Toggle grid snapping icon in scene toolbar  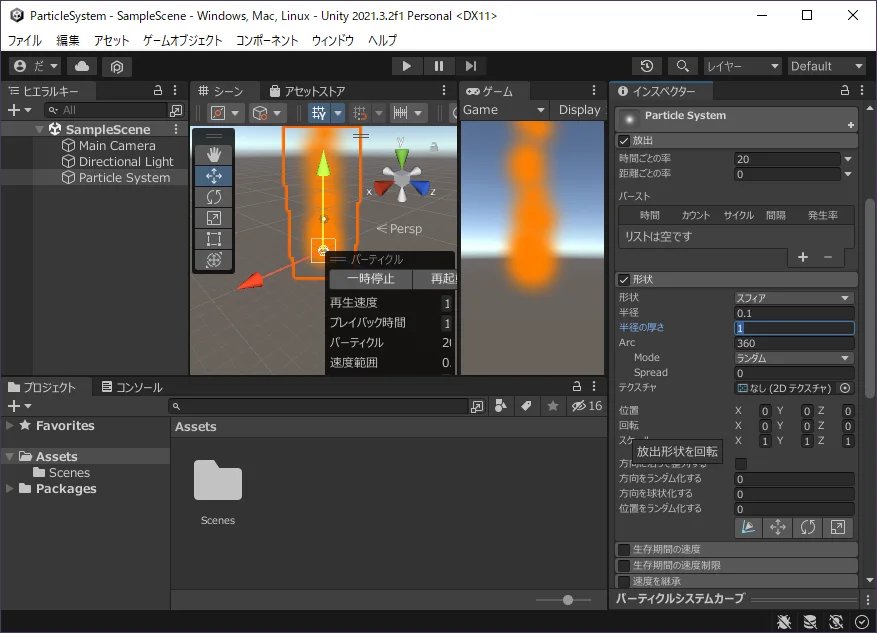pyautogui.click(x=360, y=113)
